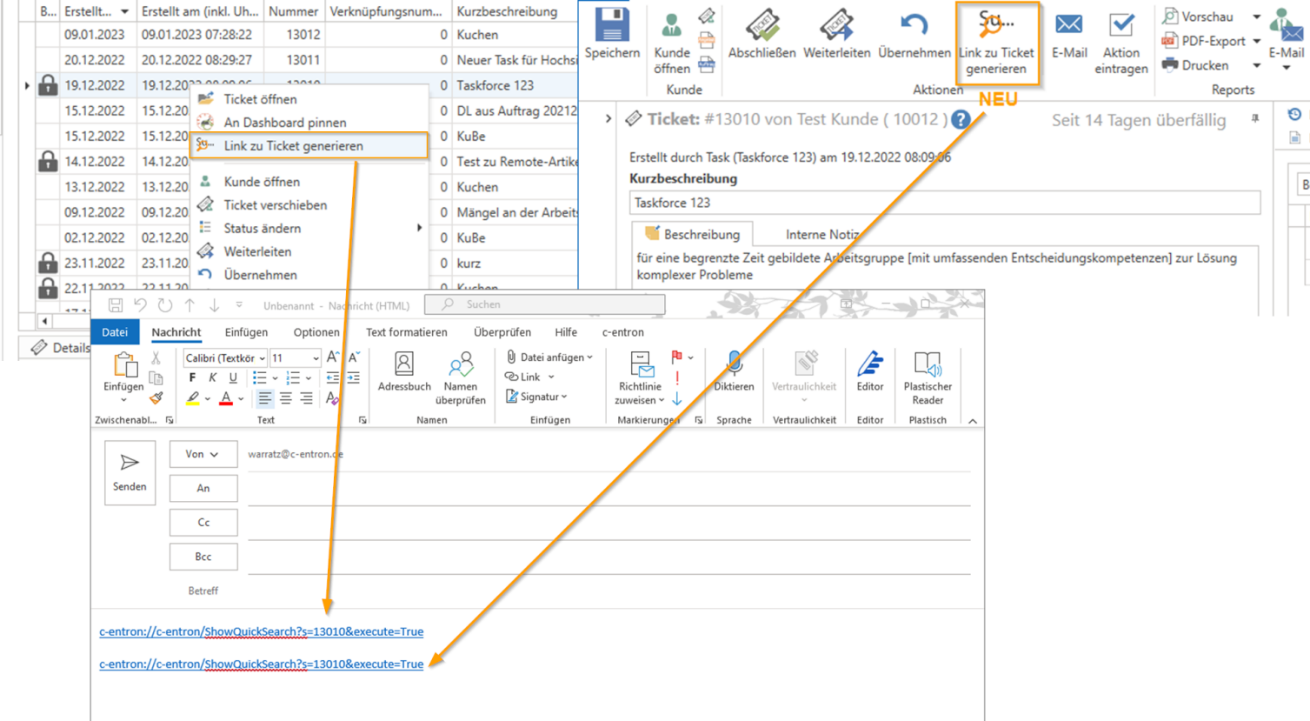Image resolution: width=1310 pixels, height=721 pixels.
Task: Start dictation with the Diktieren microphone
Action: 734,372
